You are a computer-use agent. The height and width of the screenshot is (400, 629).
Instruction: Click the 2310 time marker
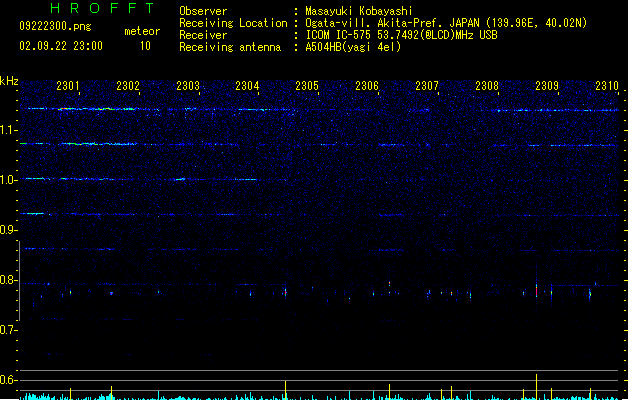(607, 86)
